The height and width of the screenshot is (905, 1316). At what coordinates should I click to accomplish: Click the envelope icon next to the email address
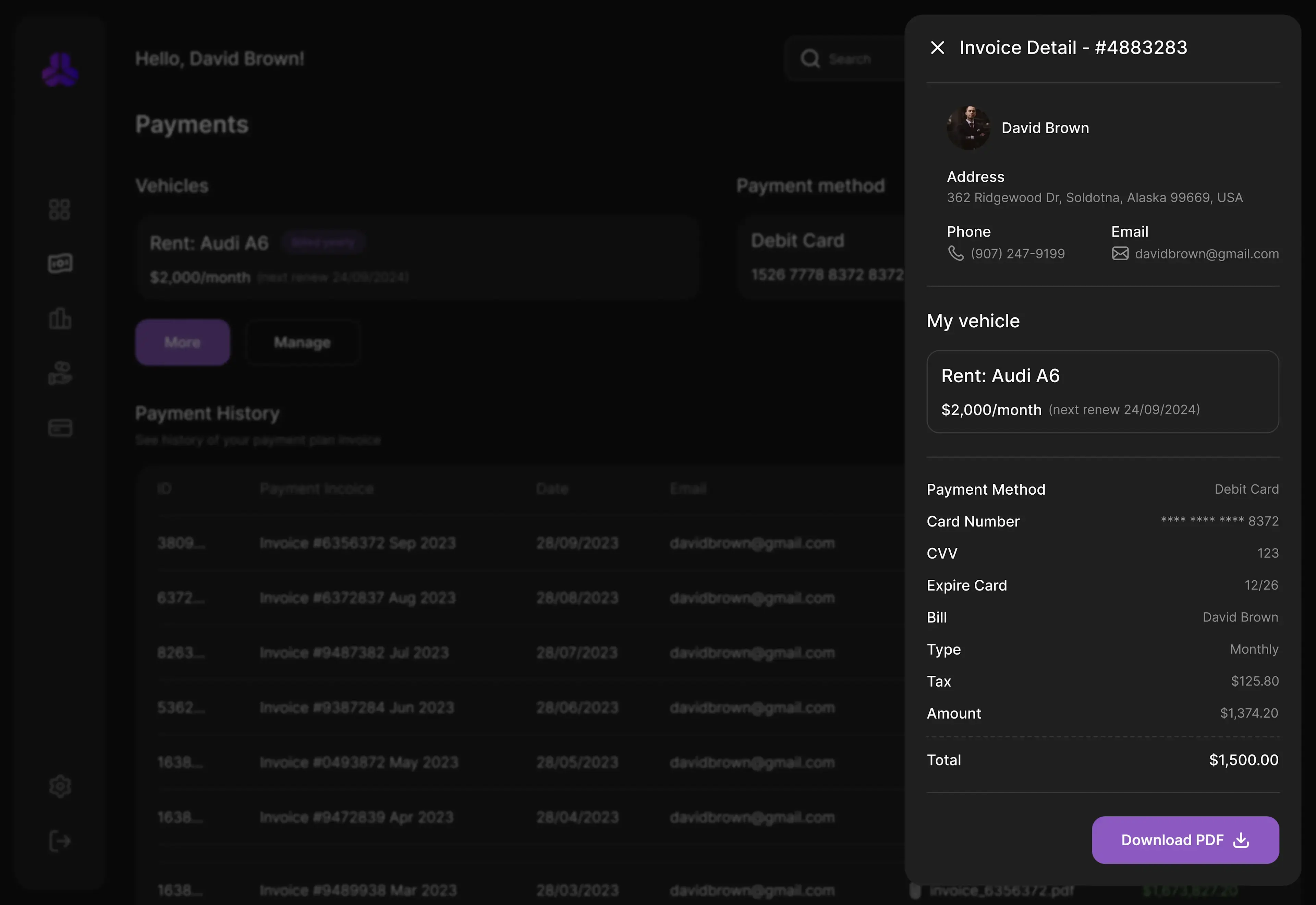pyautogui.click(x=1120, y=253)
